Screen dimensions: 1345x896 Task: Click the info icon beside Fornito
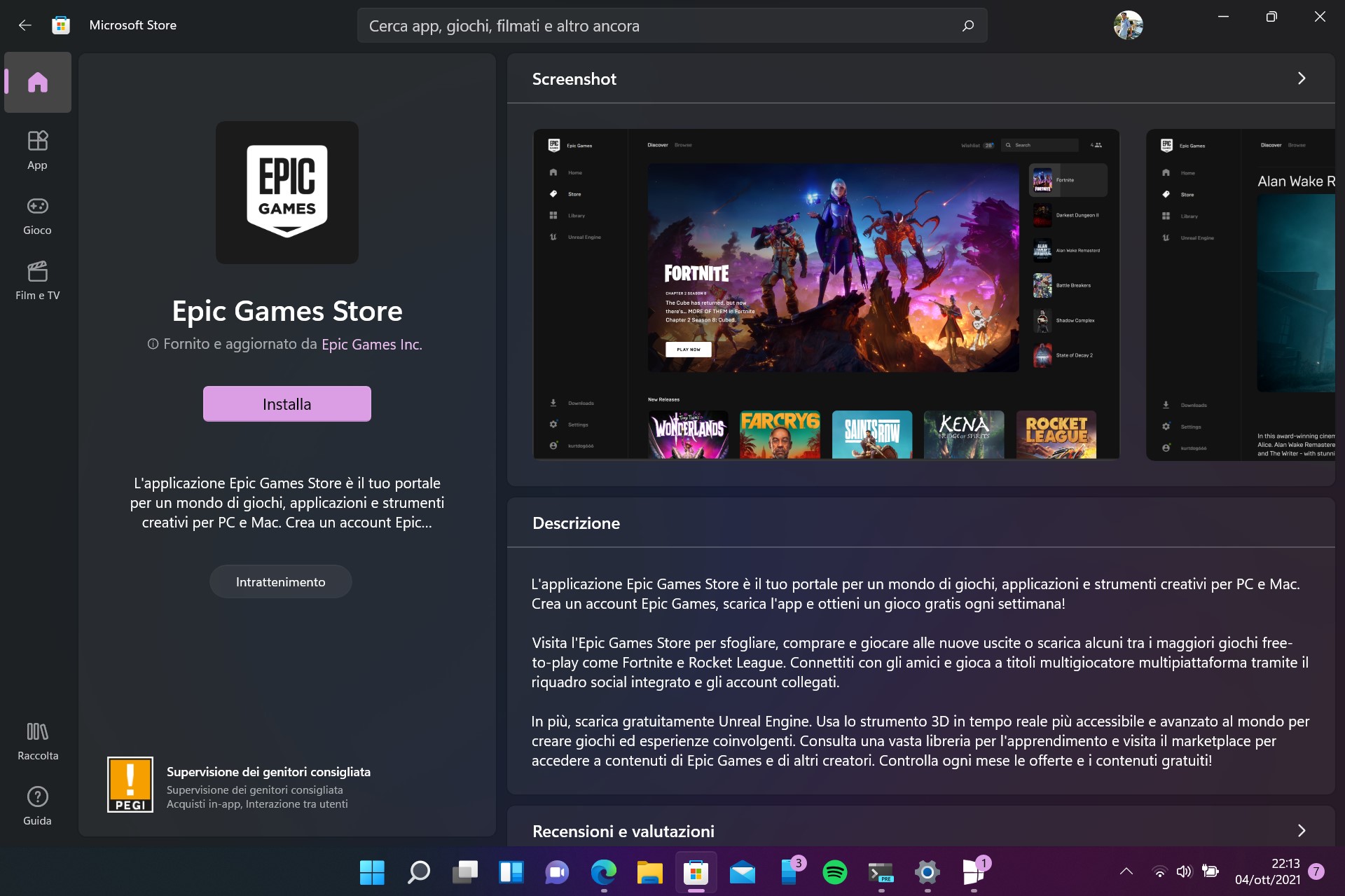153,344
